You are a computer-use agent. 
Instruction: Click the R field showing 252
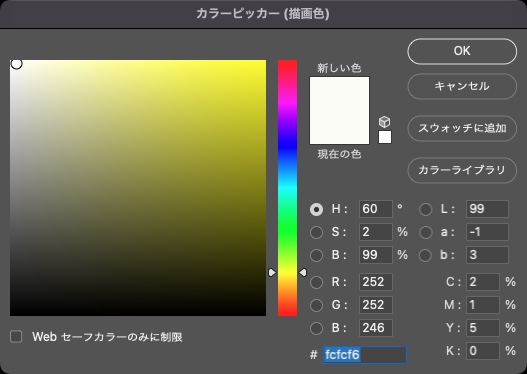(x=376, y=282)
